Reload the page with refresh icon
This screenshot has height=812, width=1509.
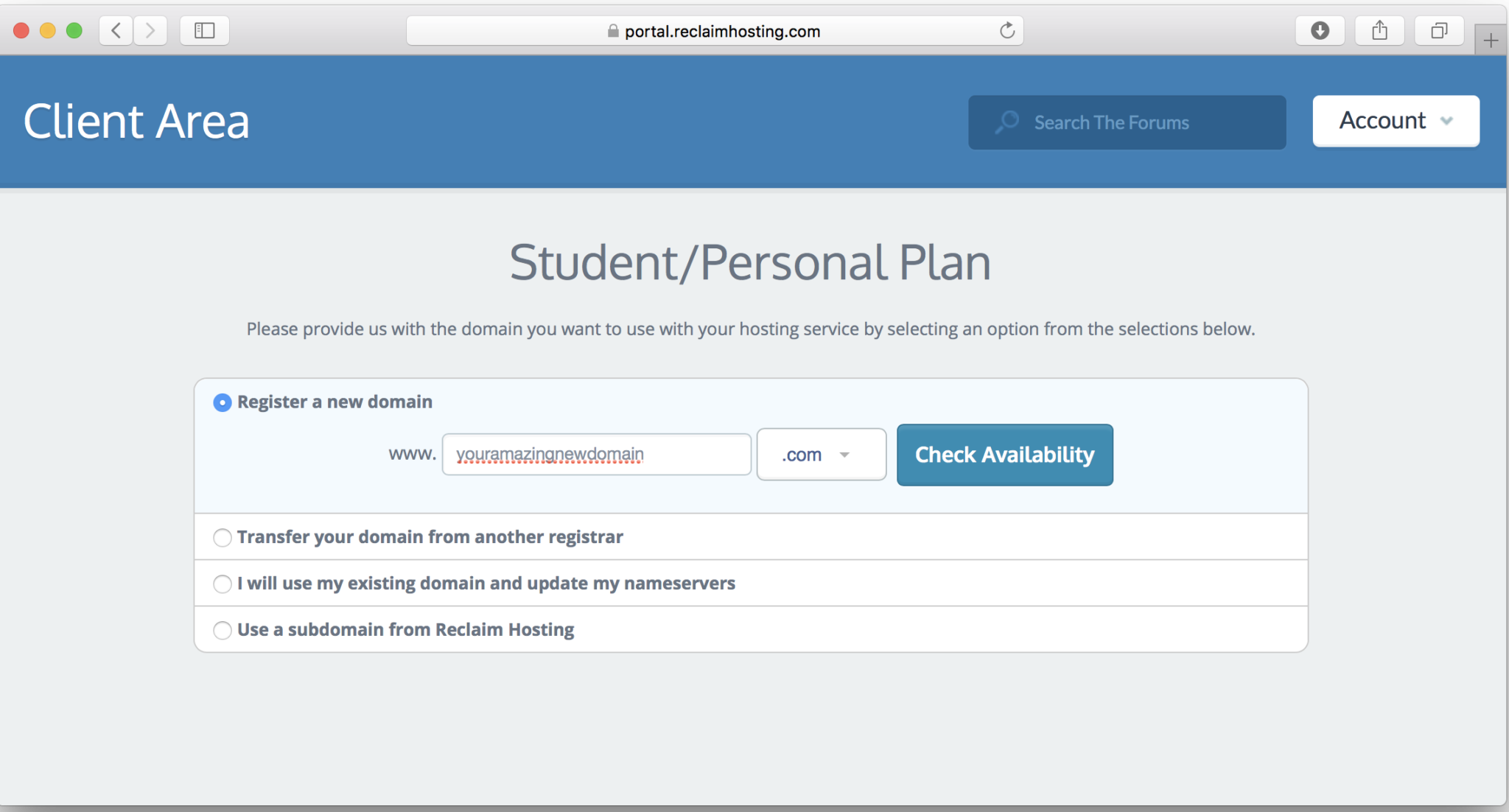pos(1007,31)
